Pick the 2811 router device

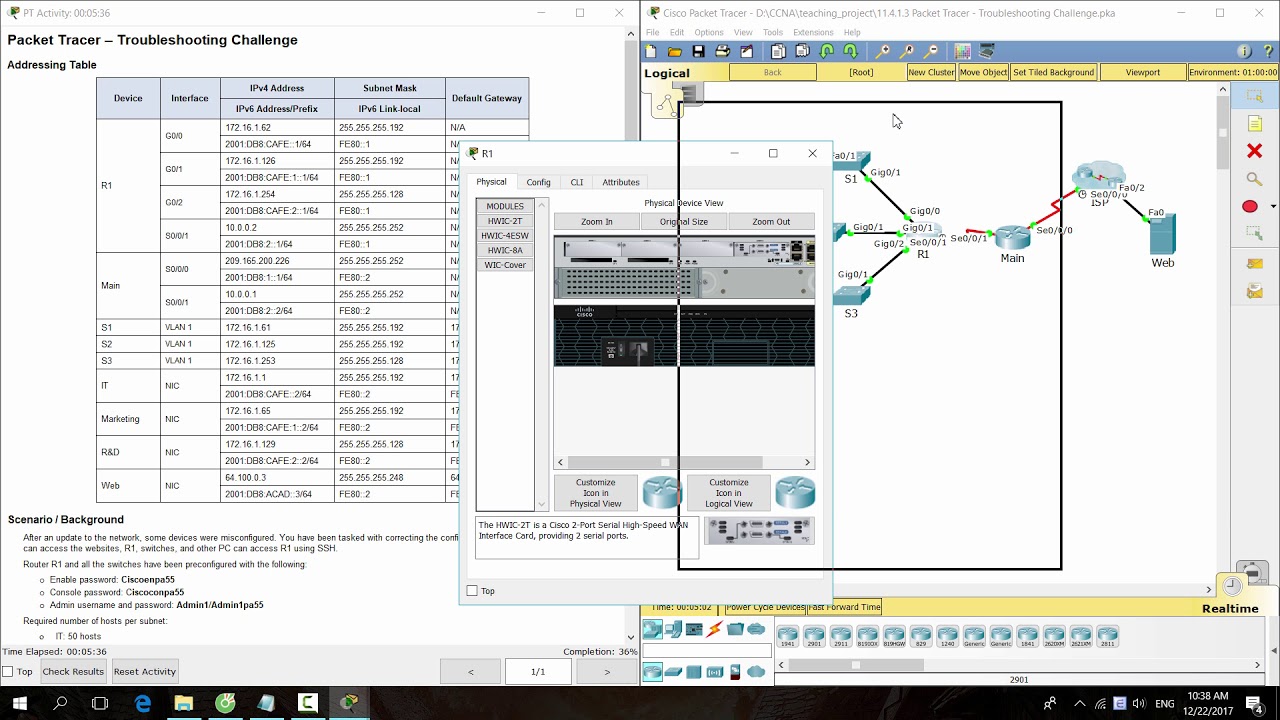click(1107, 636)
